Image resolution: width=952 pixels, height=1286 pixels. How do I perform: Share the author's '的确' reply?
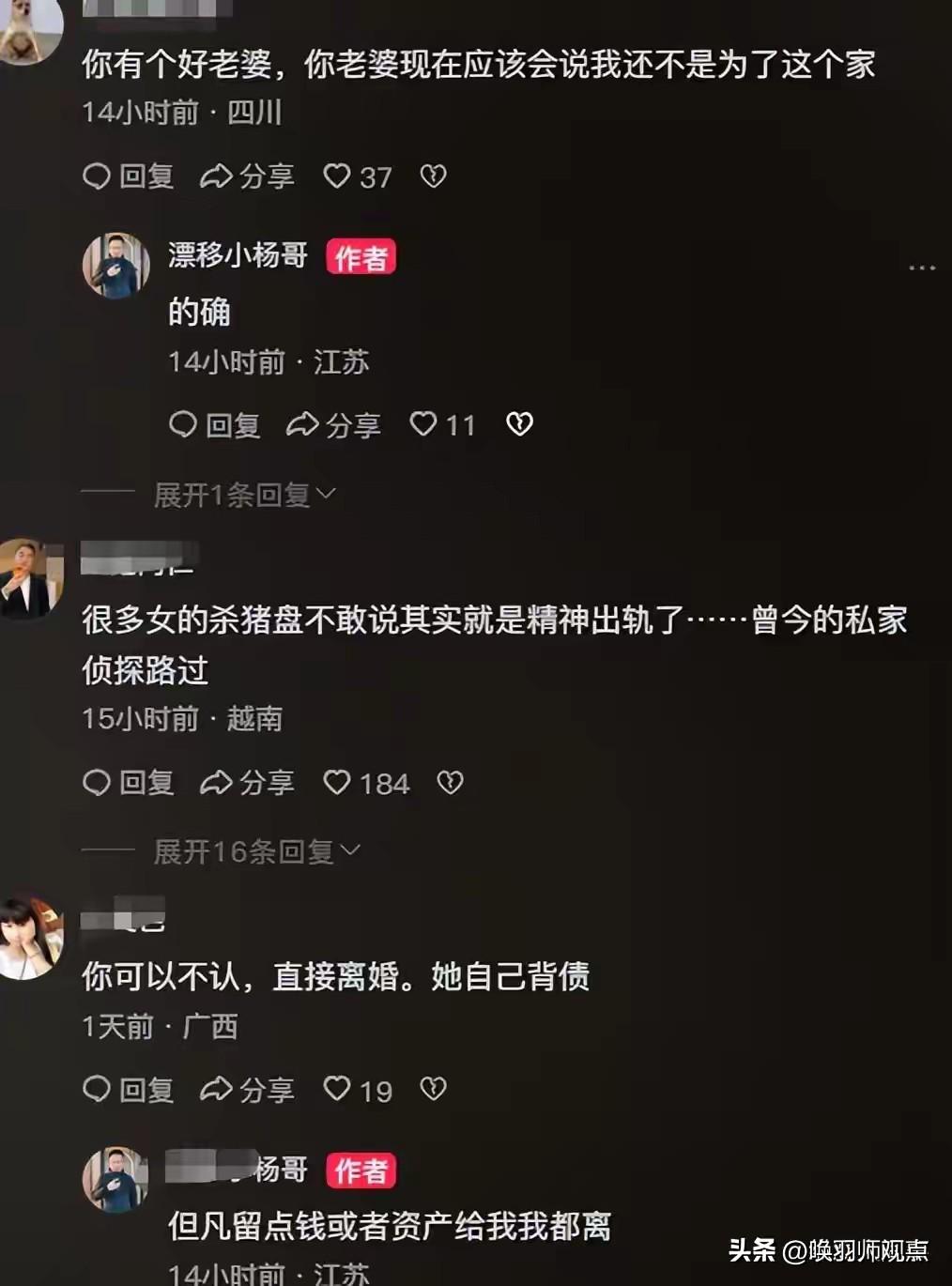333,425
